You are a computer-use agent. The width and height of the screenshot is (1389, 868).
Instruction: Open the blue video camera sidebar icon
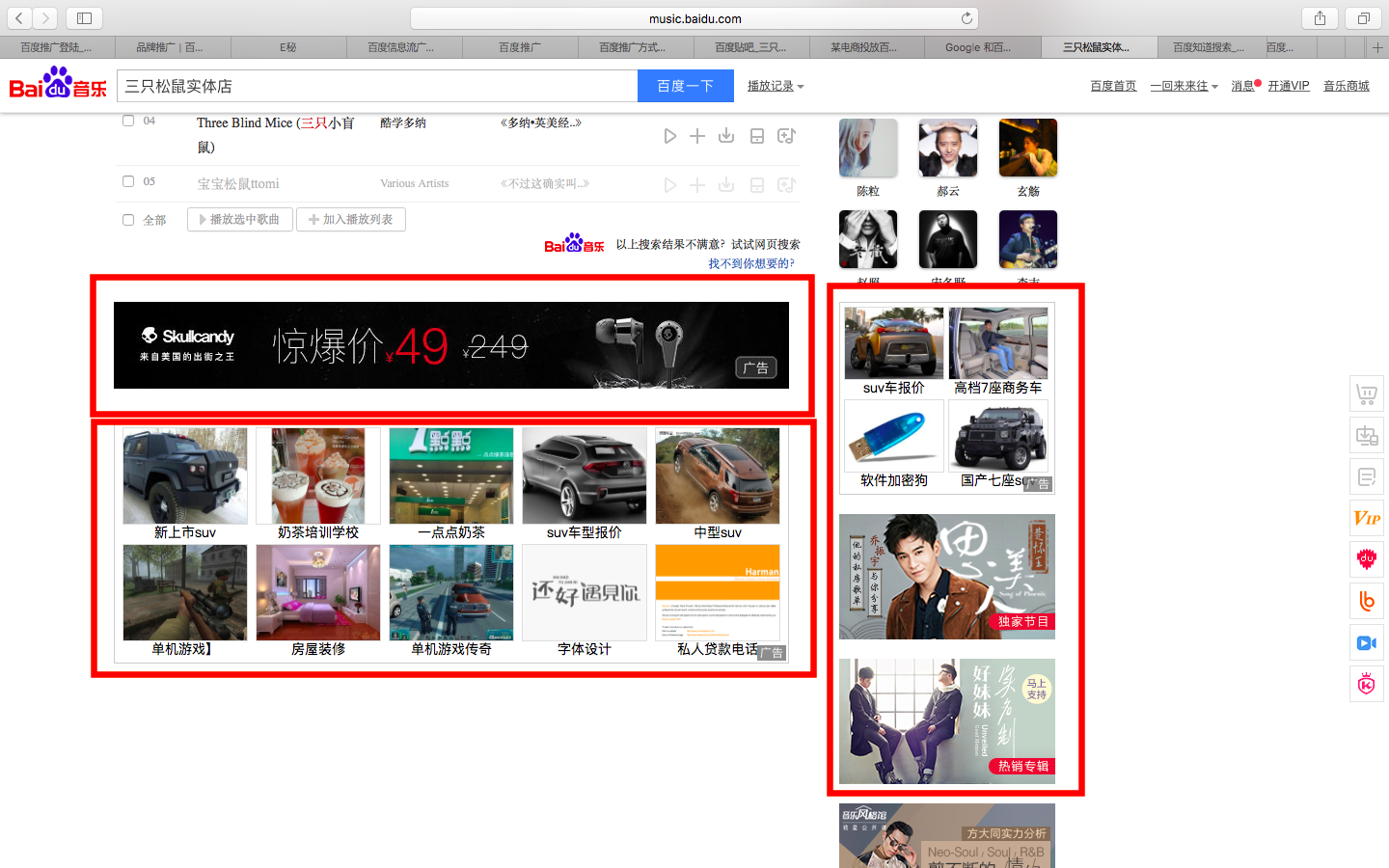coord(1366,643)
